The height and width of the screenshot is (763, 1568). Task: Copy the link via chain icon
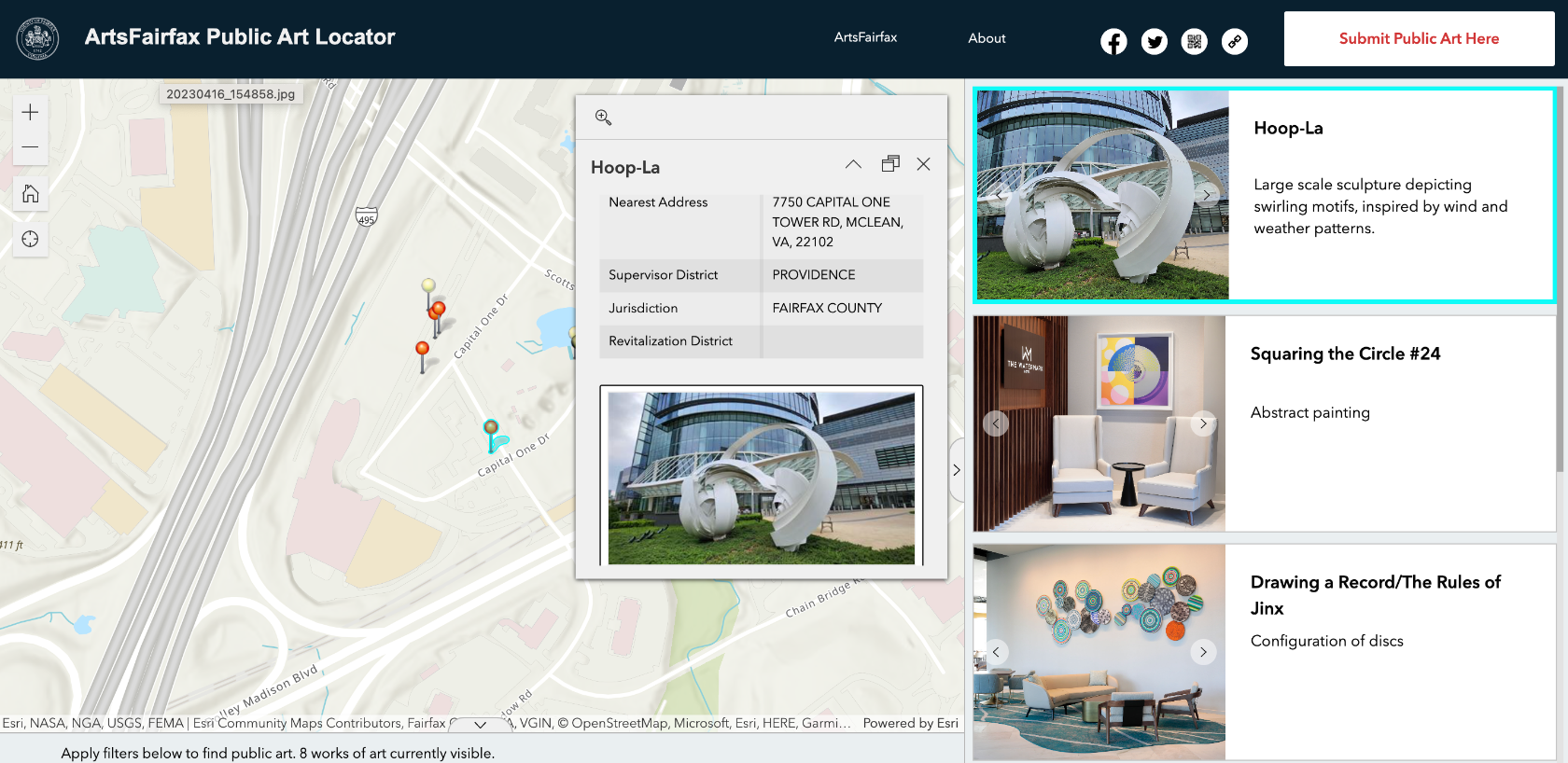coord(1235,41)
